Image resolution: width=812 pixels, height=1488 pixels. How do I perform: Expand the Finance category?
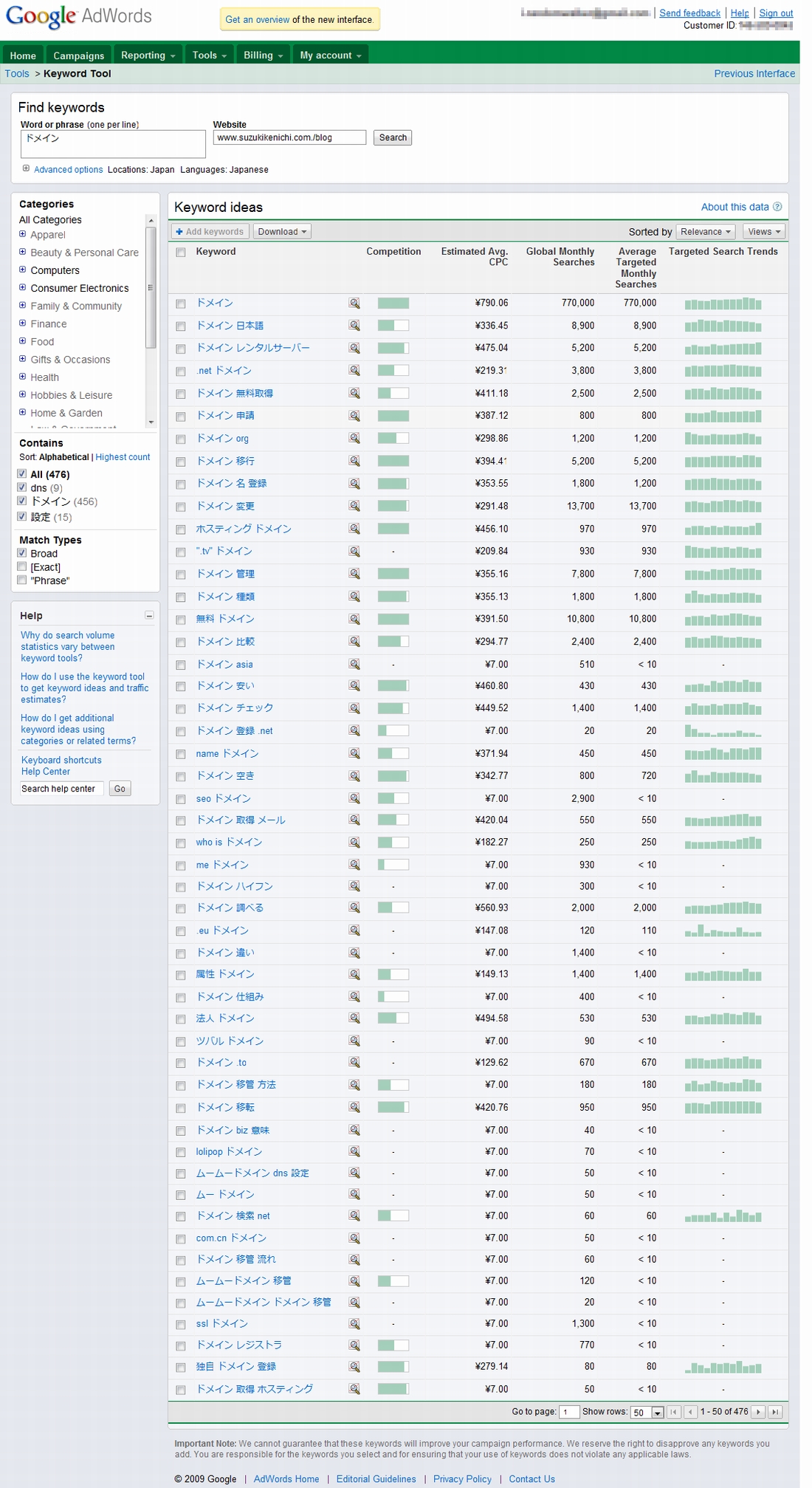point(22,323)
